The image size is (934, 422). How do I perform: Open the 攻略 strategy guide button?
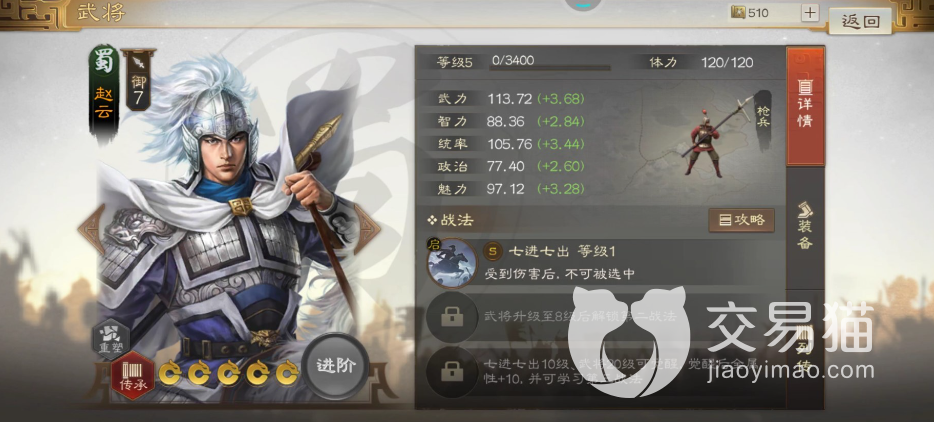742,220
